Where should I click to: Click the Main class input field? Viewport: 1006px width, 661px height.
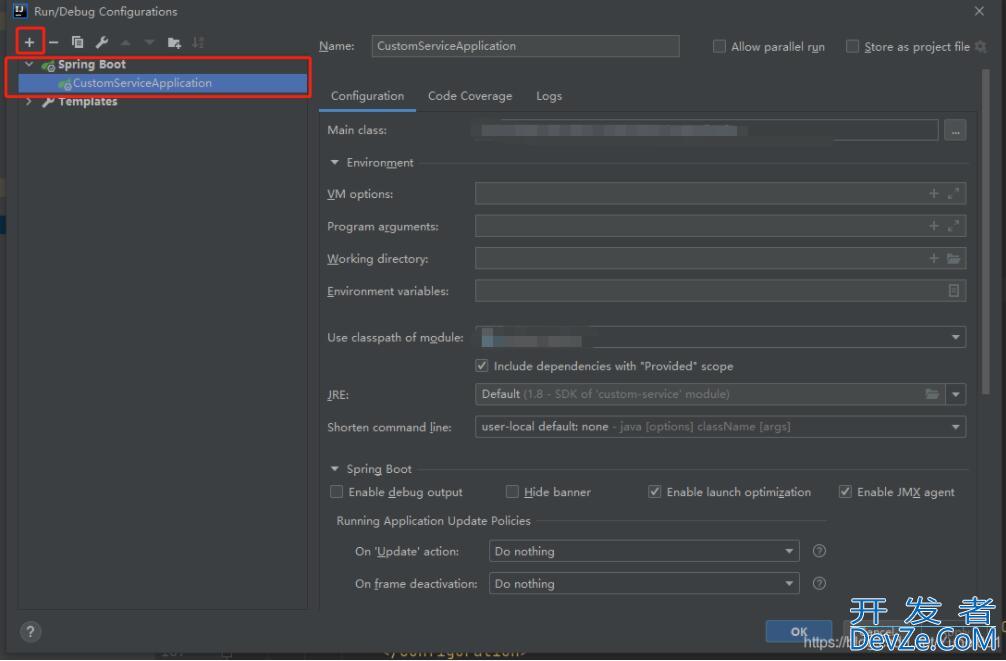706,130
